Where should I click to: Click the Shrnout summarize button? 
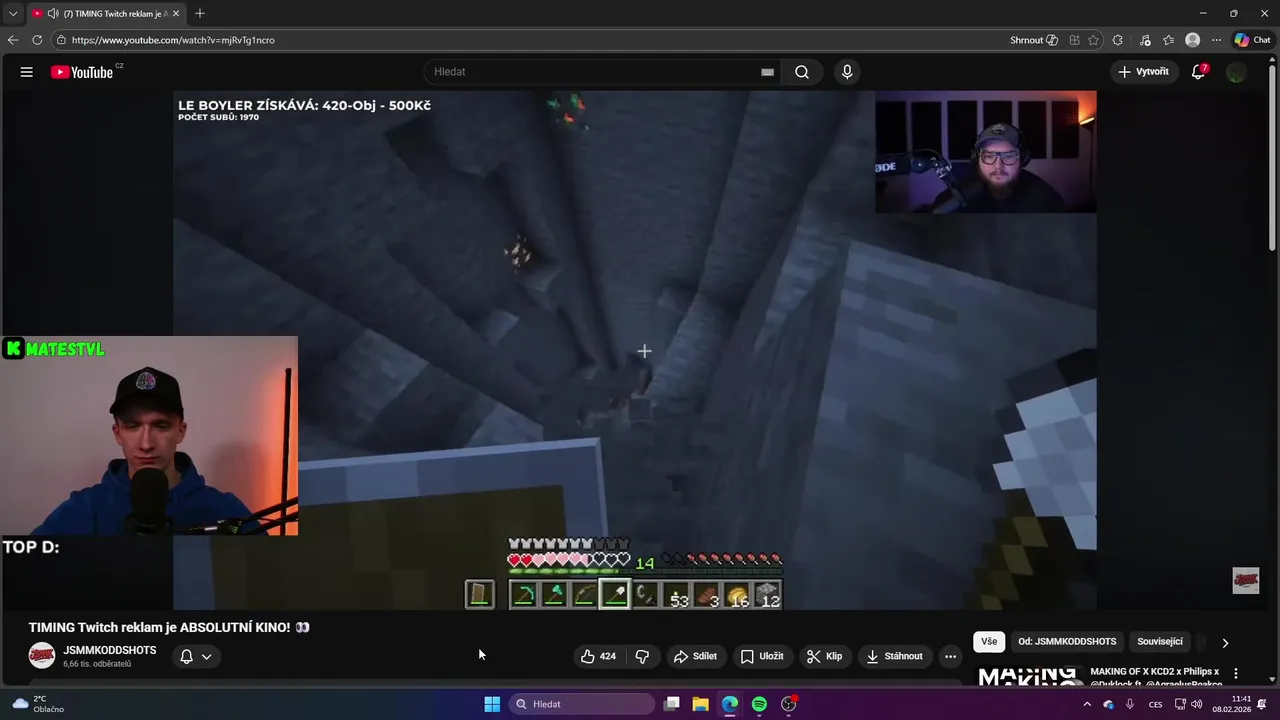point(1034,40)
